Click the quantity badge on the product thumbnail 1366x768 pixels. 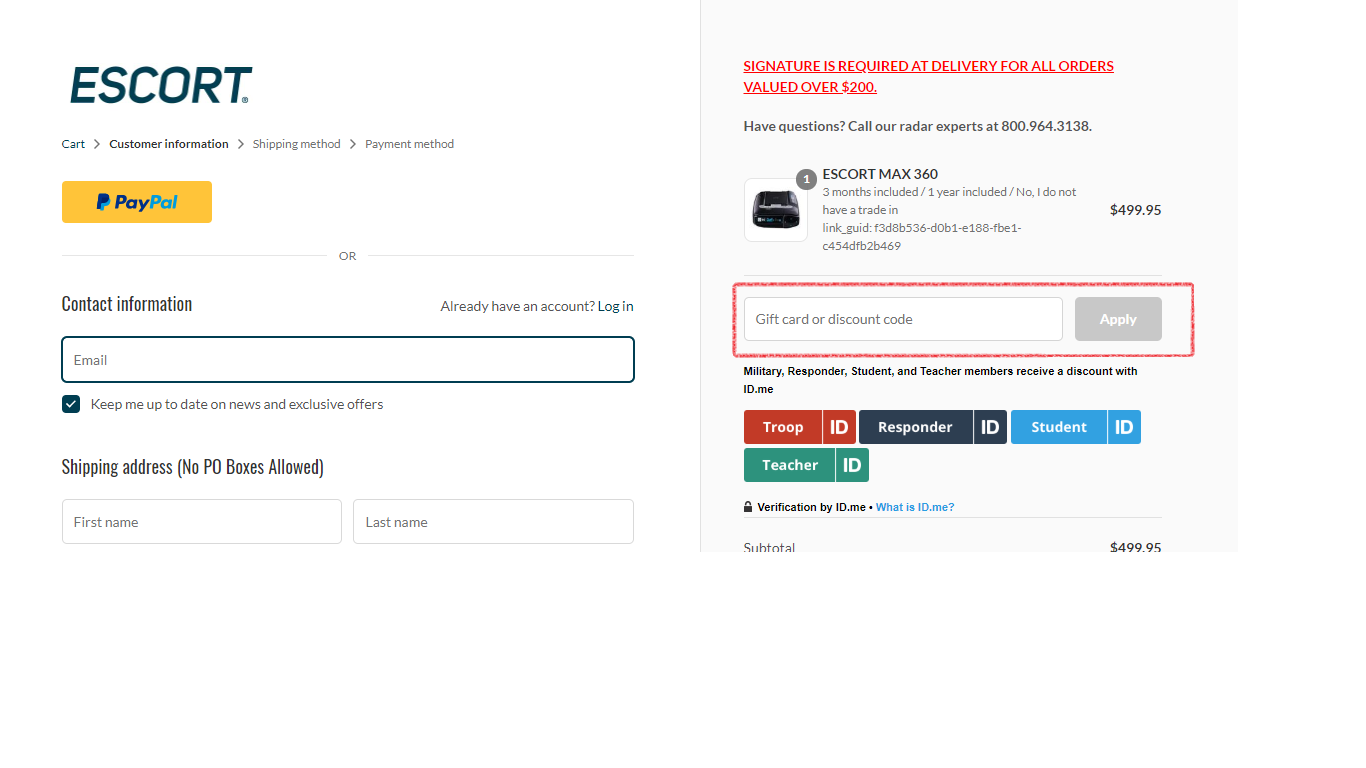point(806,179)
